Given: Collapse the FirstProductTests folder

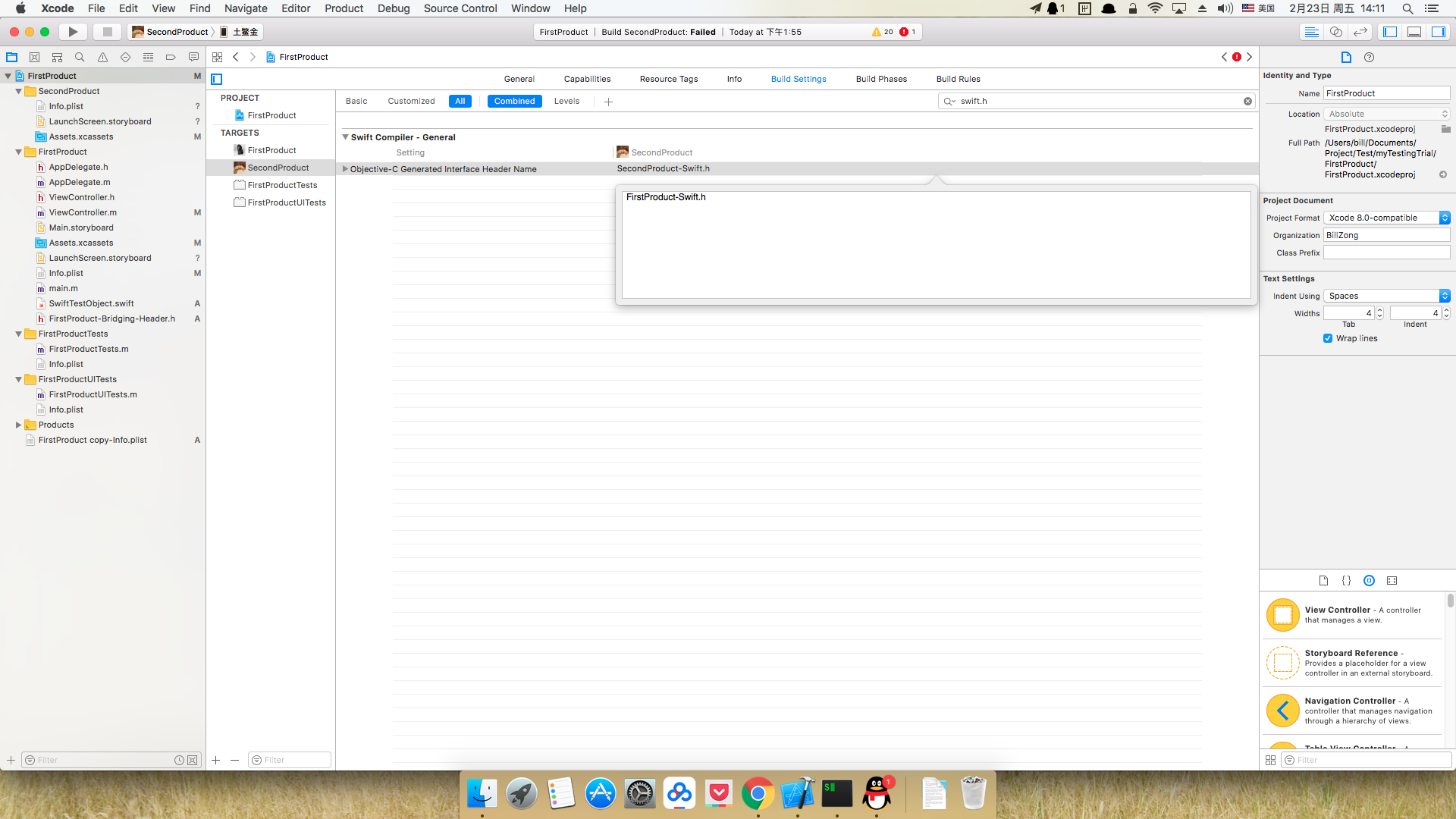Looking at the screenshot, I should pyautogui.click(x=18, y=334).
